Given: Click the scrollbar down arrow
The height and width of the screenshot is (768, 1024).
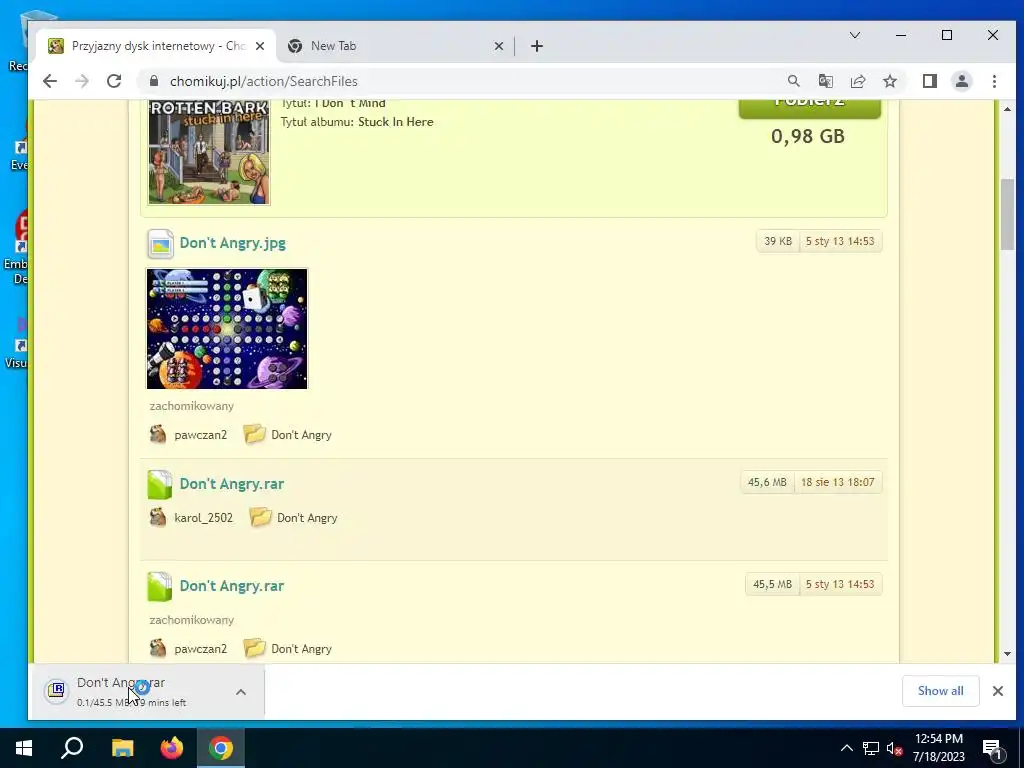Looking at the screenshot, I should (x=1007, y=654).
